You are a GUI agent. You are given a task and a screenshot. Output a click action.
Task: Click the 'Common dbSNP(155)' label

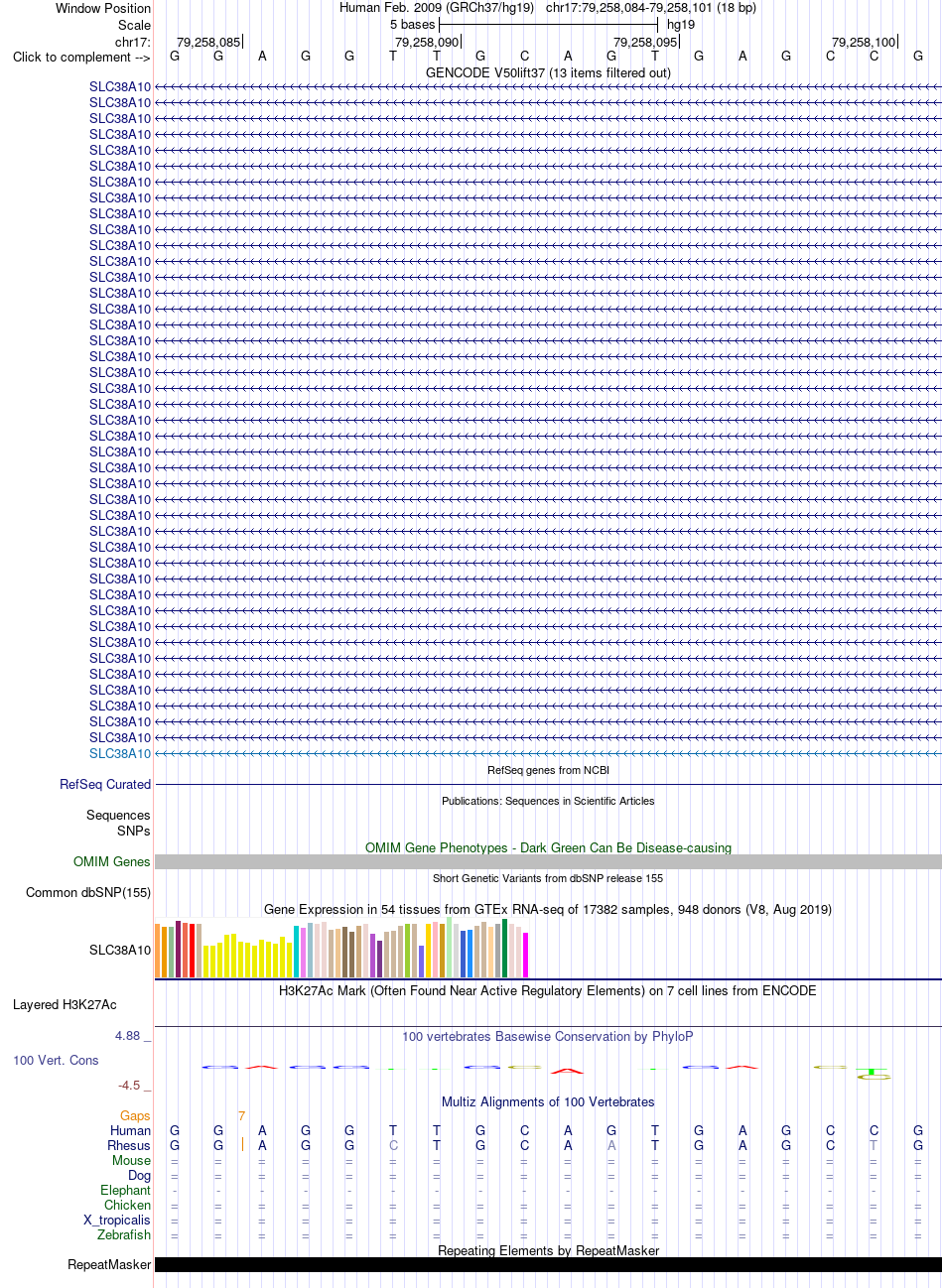click(x=88, y=892)
